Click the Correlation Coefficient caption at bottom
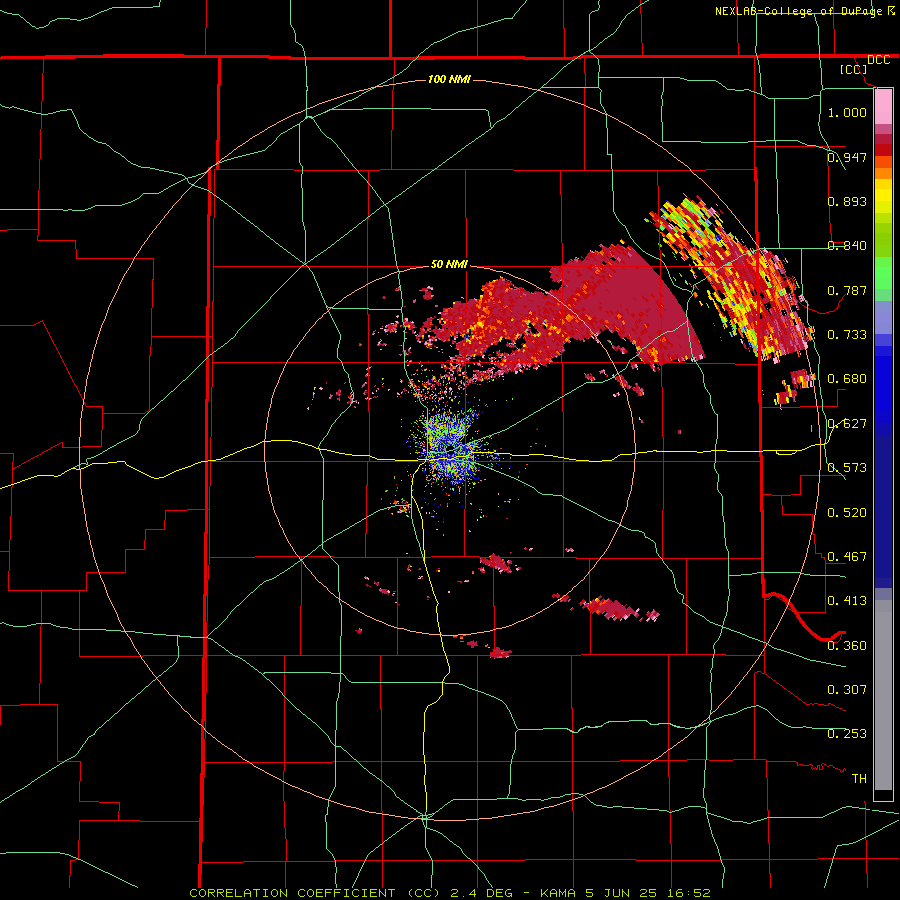The image size is (900, 900). 450,893
